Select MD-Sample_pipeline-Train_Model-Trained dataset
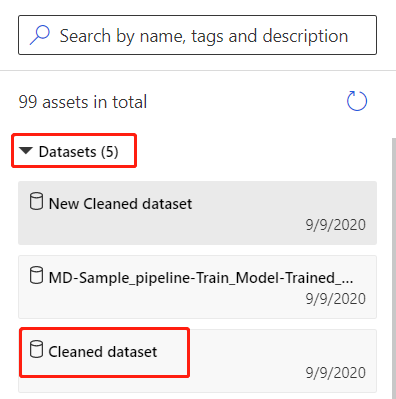The width and height of the screenshot is (396, 399). (197, 287)
